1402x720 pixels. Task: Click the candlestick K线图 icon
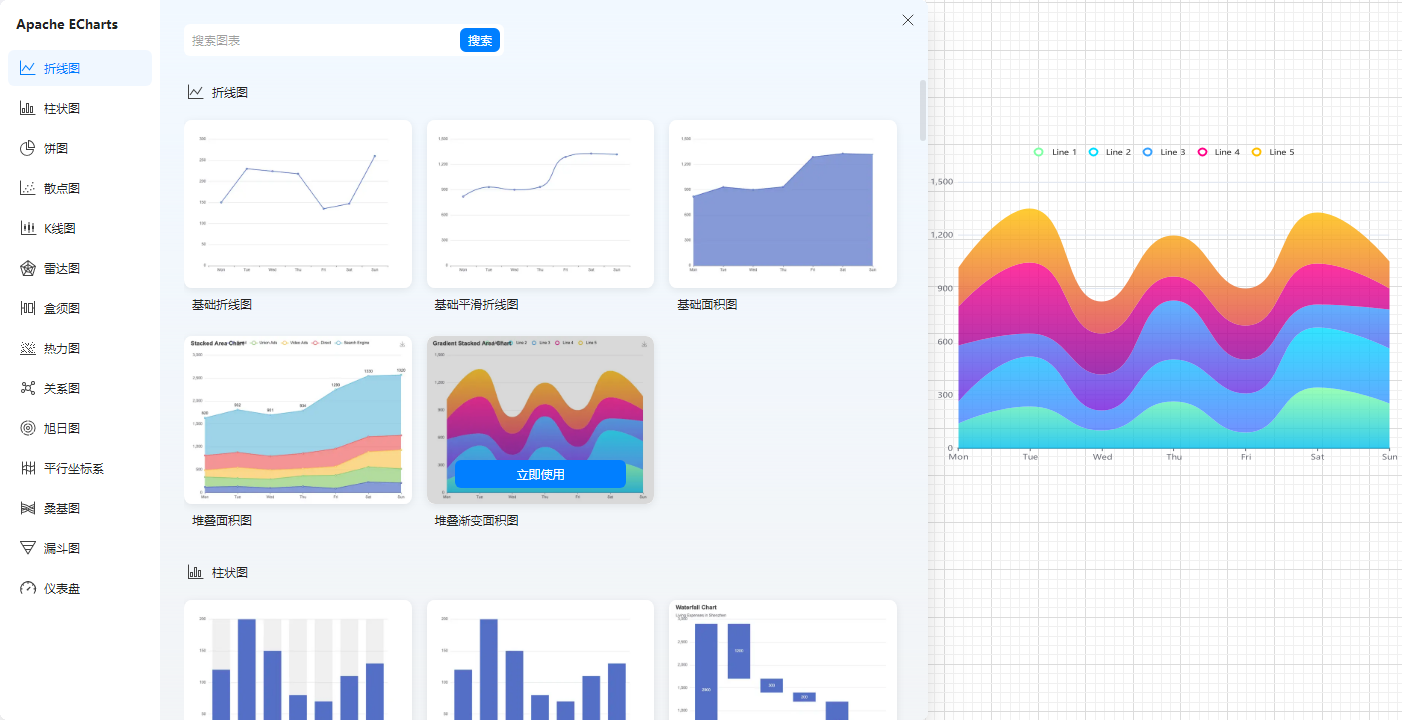tap(27, 228)
